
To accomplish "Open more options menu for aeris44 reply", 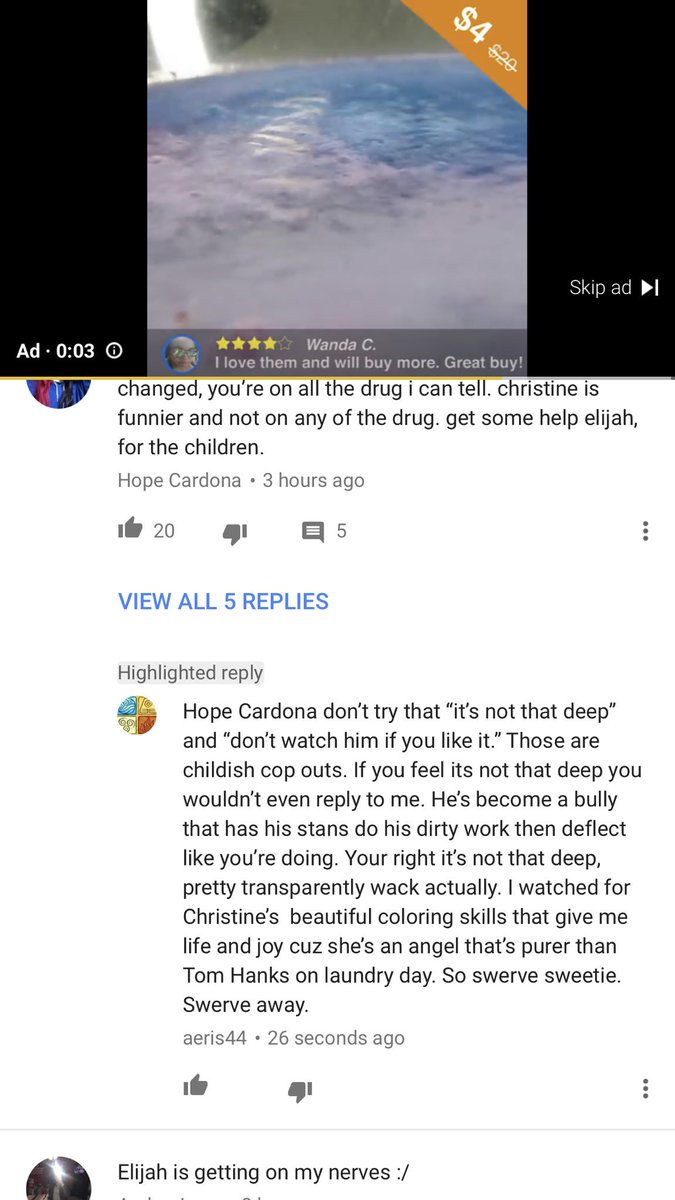I will coord(646,1088).
